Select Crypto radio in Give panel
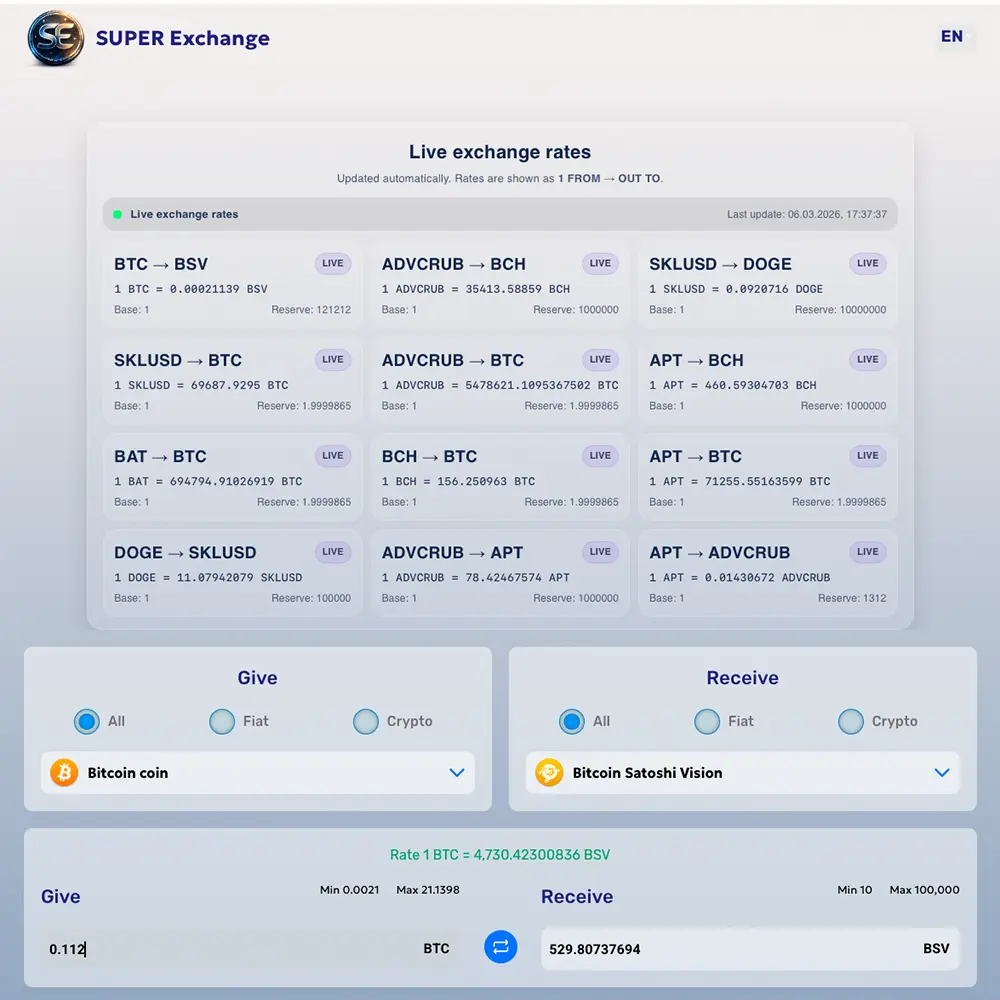The width and height of the screenshot is (1000, 1000). 367,721
